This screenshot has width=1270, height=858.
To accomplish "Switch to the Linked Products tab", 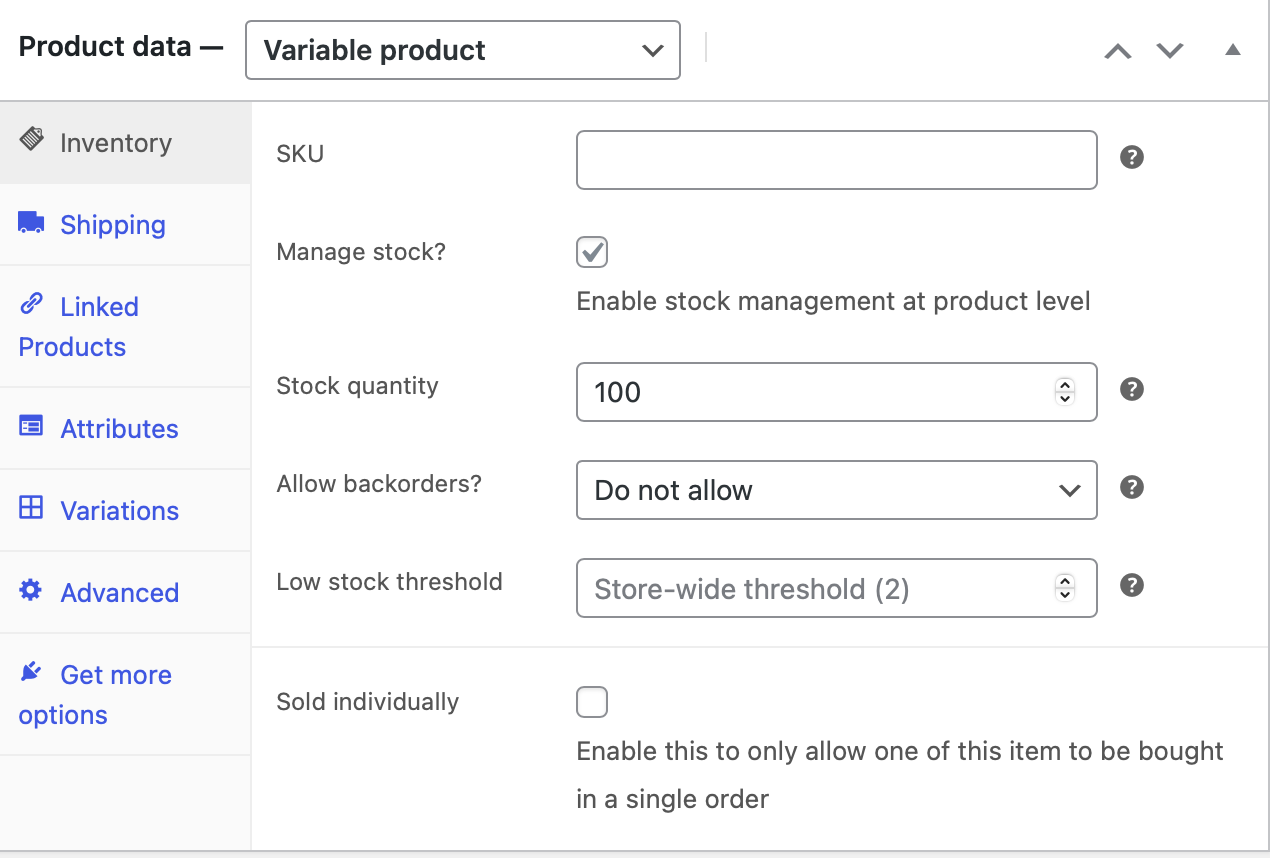I will pos(125,327).
